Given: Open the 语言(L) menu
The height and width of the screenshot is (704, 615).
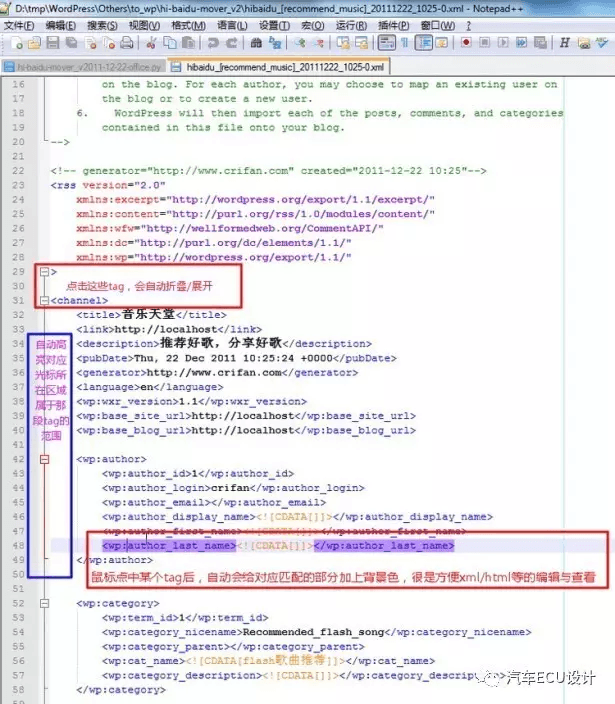Looking at the screenshot, I should pos(233,26).
